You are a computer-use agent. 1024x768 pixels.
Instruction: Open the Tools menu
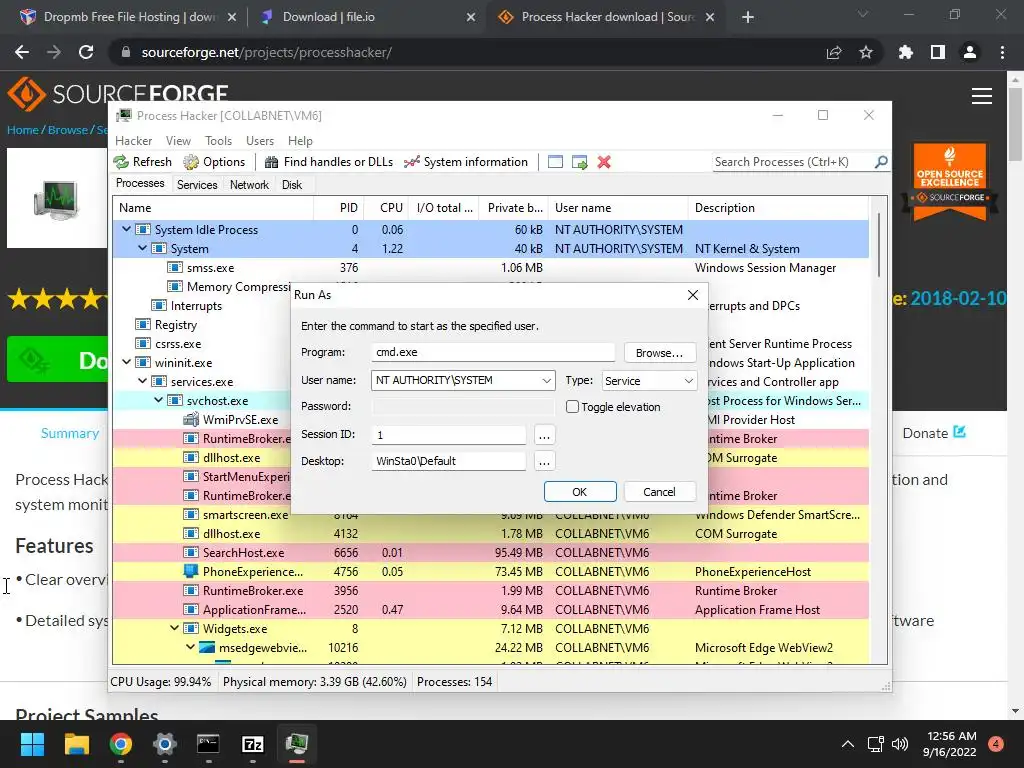[218, 140]
